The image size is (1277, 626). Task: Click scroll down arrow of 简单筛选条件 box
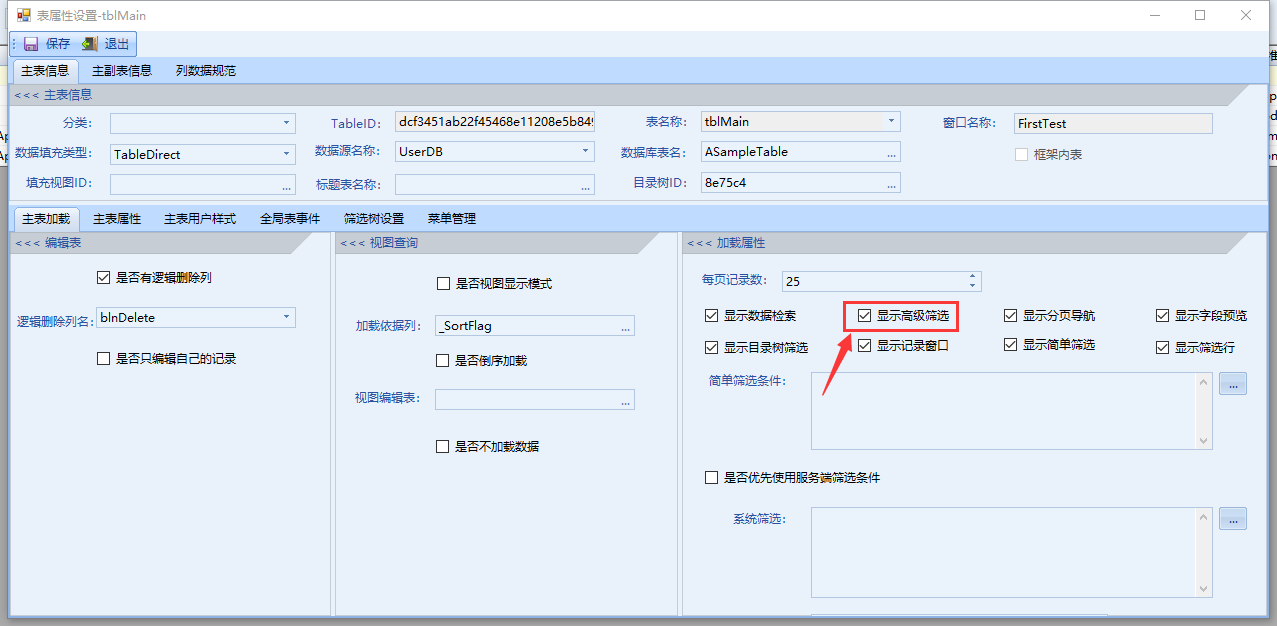point(1204,441)
